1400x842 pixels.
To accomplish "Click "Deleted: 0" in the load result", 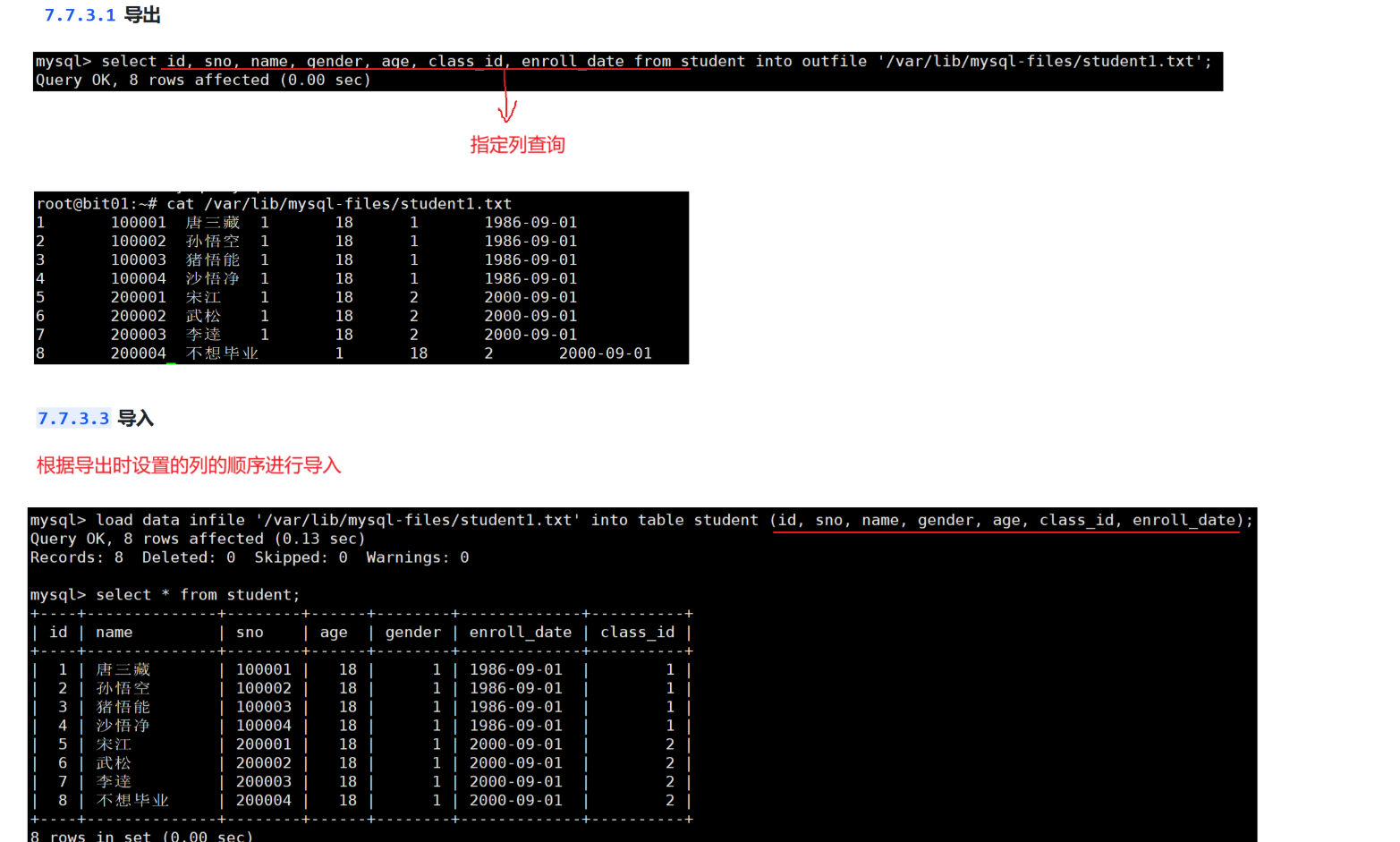I will pos(189,558).
